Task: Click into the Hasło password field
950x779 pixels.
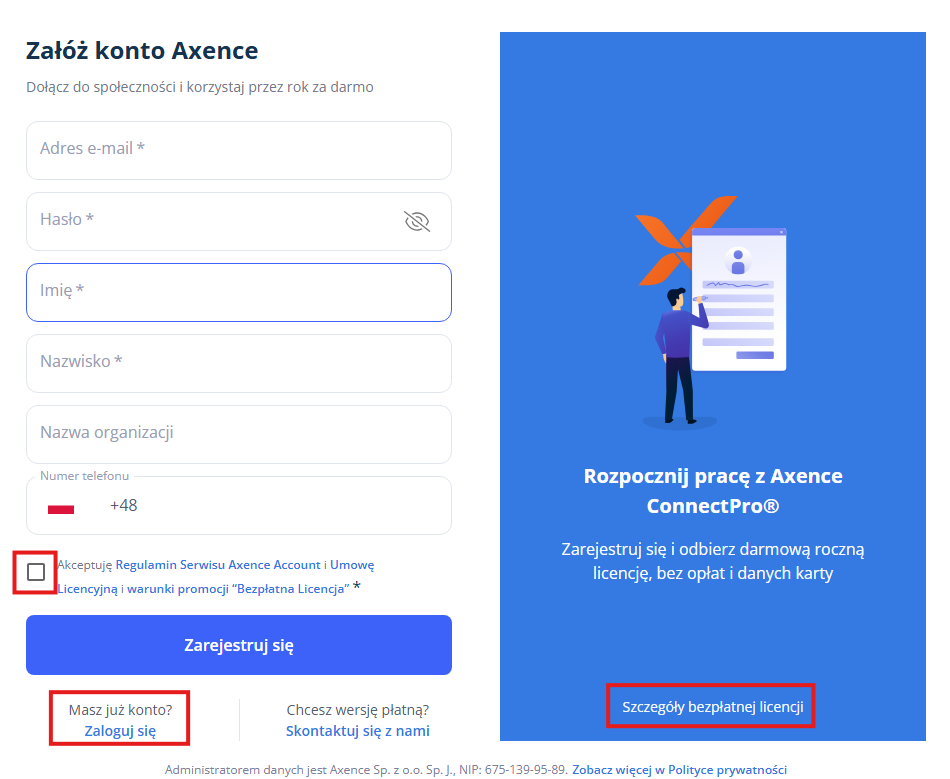Action: 210,220
